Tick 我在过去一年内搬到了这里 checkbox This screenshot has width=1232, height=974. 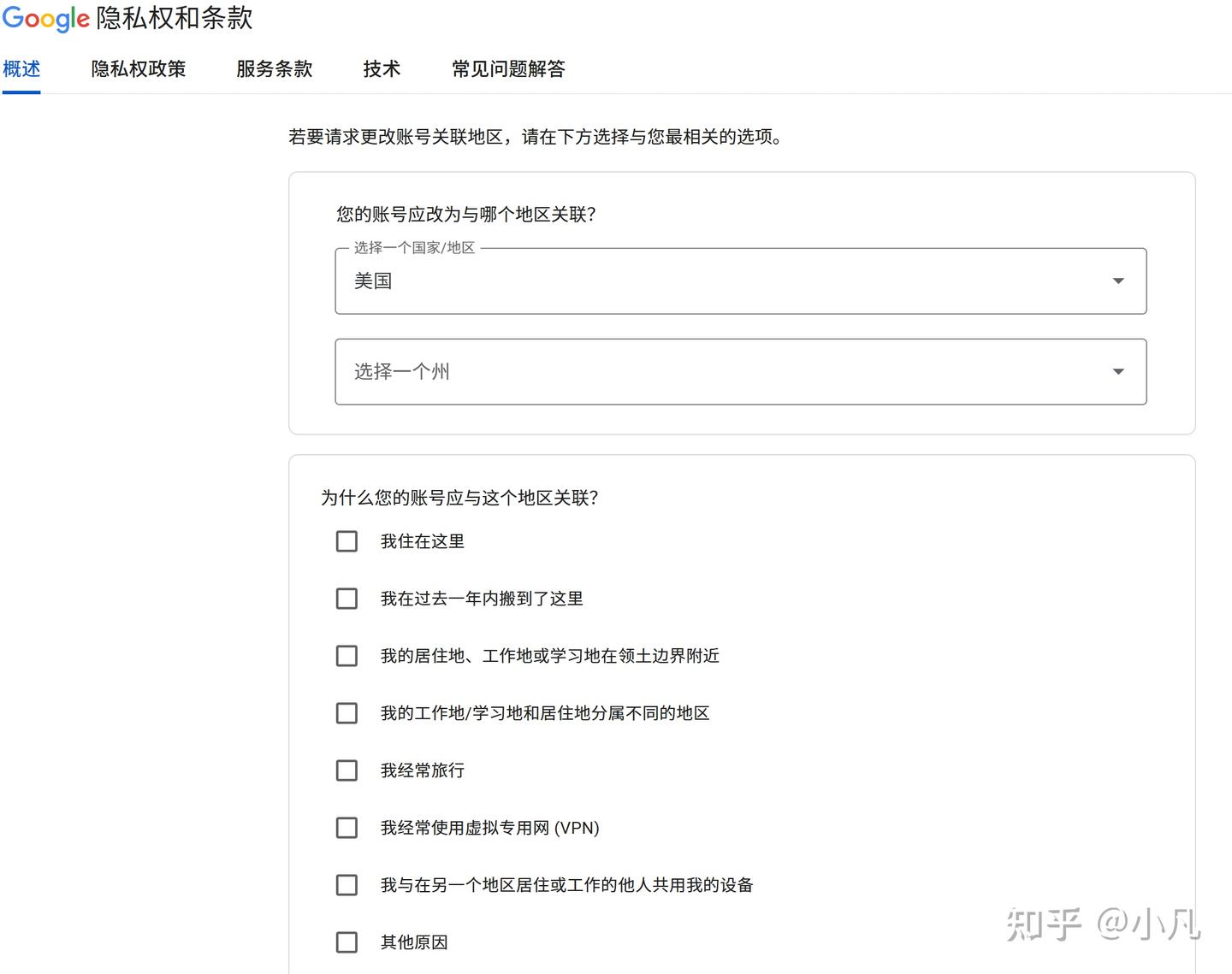coord(346,599)
